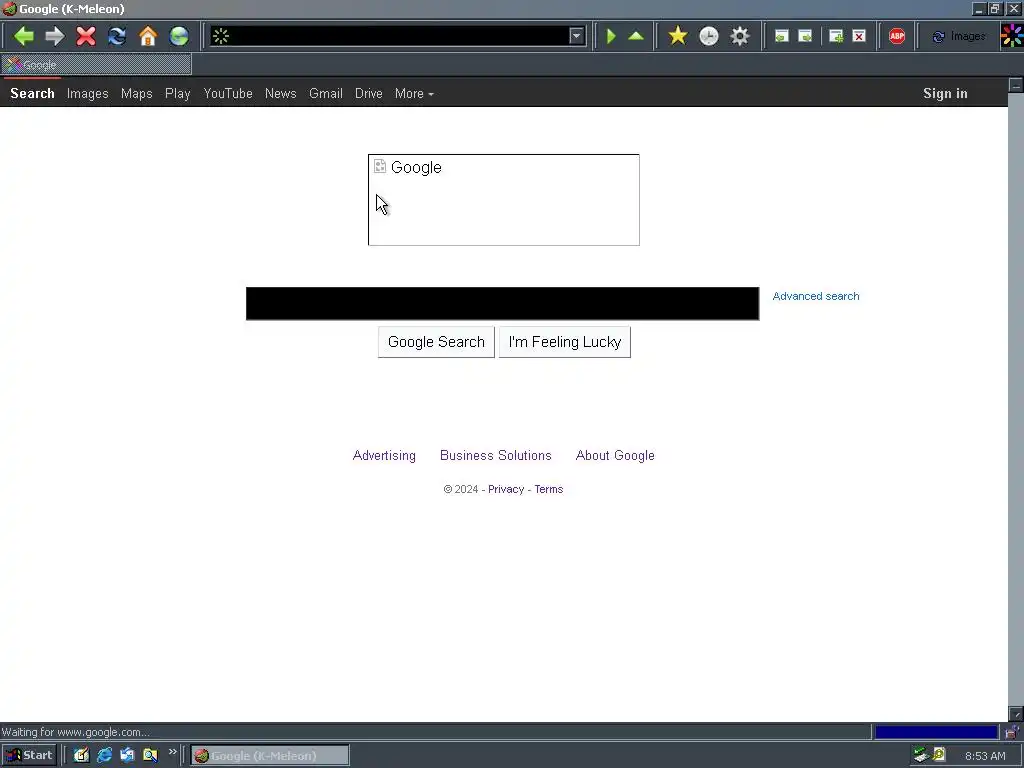Click the blue page-loading progress bar
The width and height of the screenshot is (1024, 768).
click(x=936, y=732)
